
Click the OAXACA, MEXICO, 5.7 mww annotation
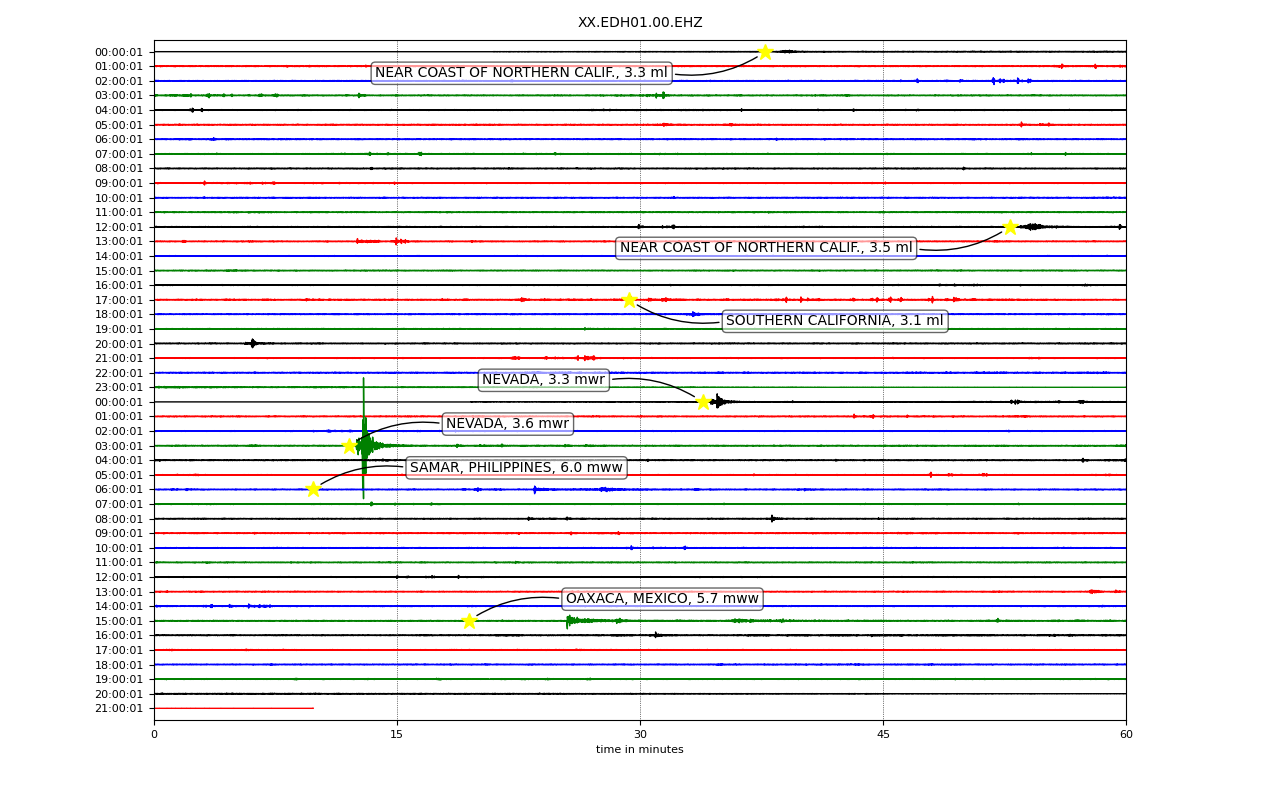pos(662,599)
